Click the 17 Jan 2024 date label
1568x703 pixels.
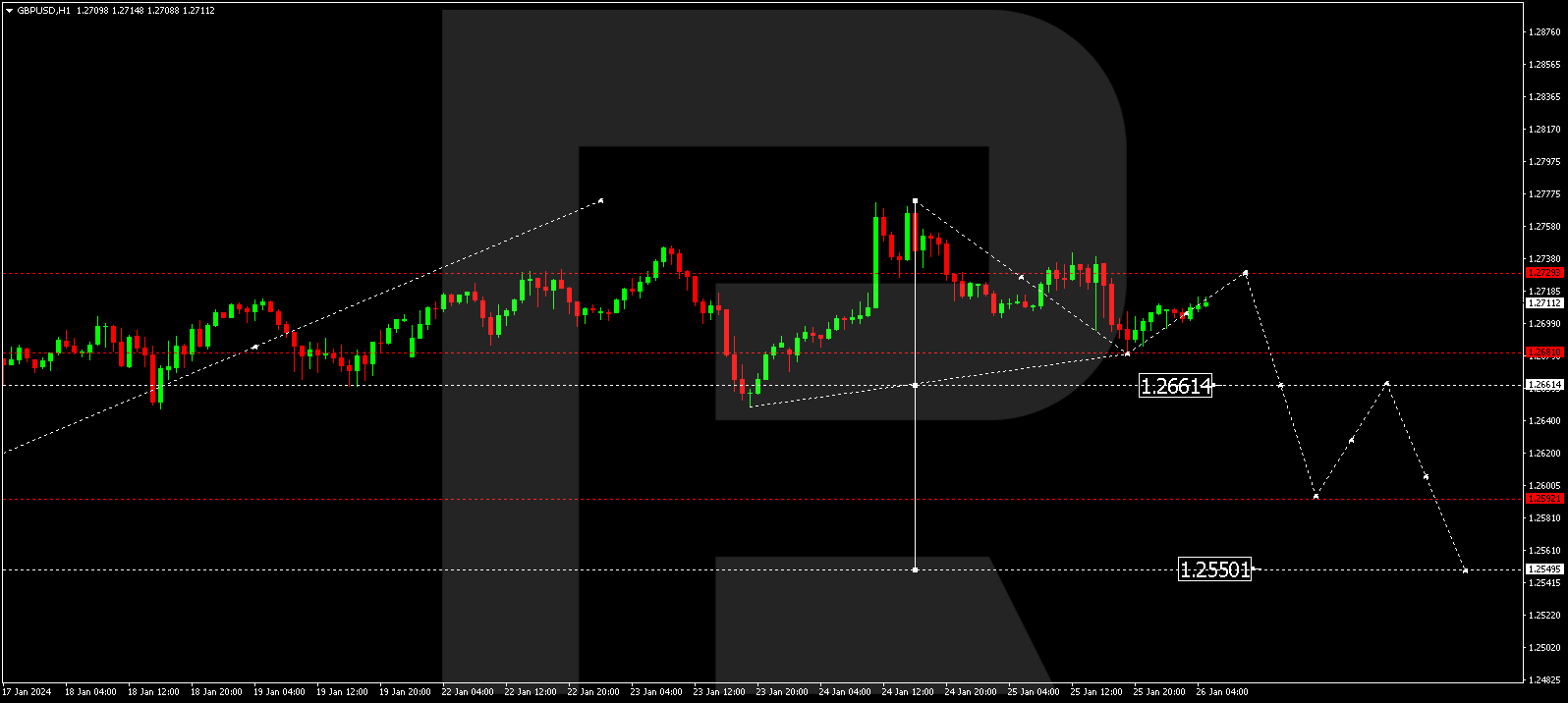click(x=27, y=692)
